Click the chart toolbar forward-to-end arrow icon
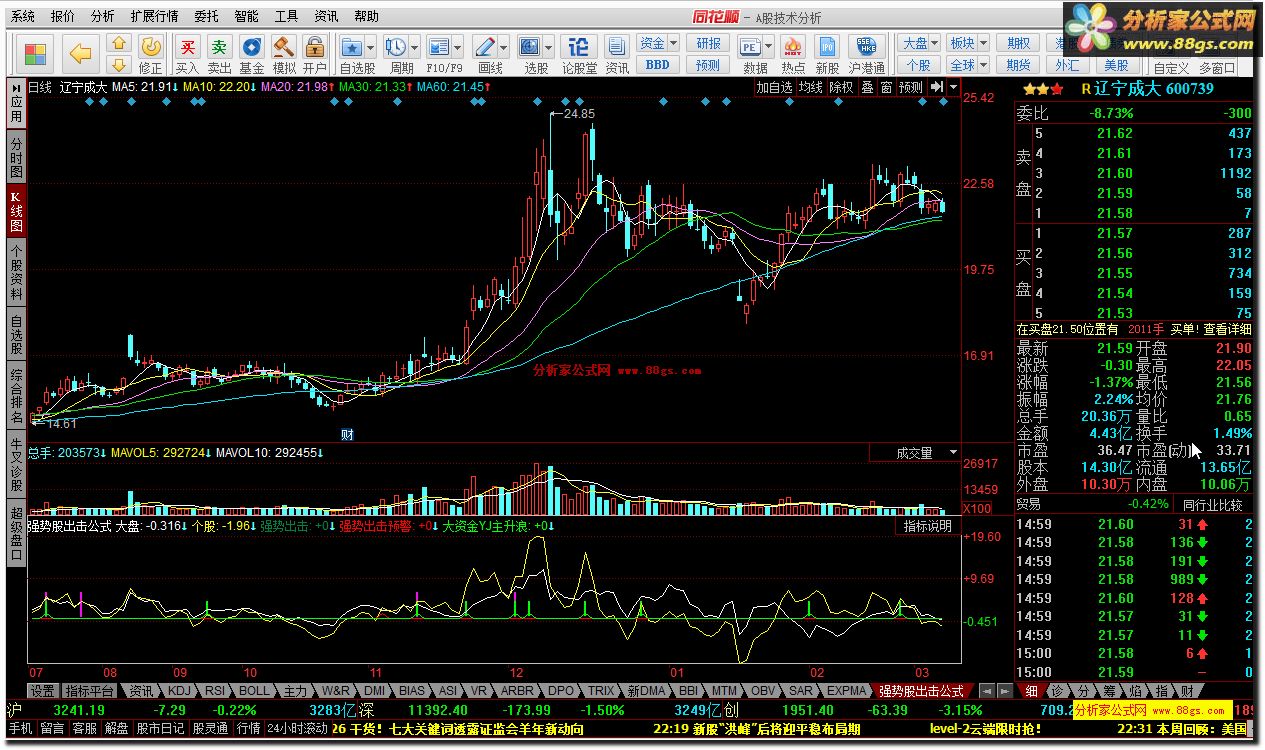Viewport: 1265px width, 750px height. pyautogui.click(x=937, y=88)
